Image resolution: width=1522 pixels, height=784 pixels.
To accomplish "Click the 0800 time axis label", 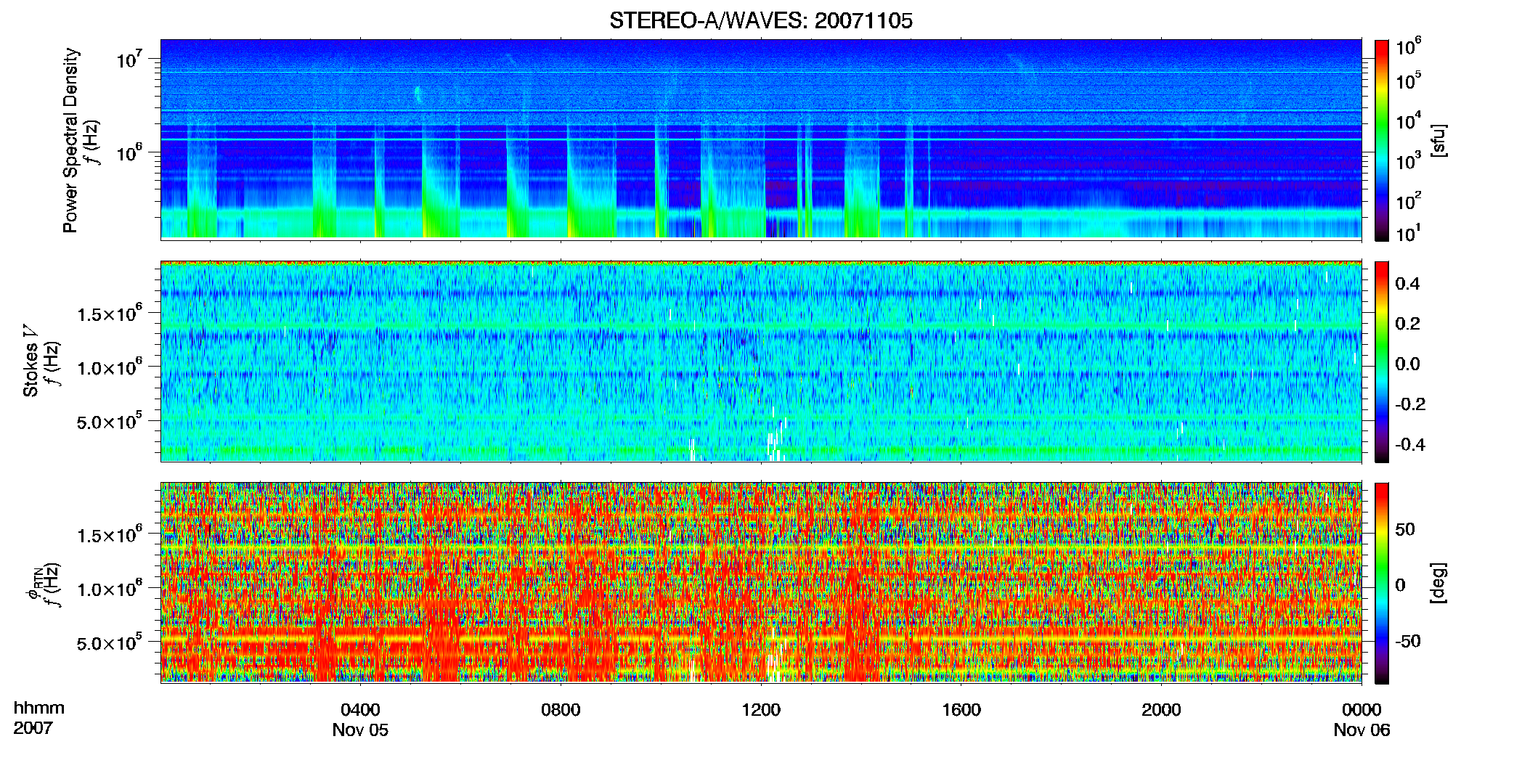I will tap(561, 709).
